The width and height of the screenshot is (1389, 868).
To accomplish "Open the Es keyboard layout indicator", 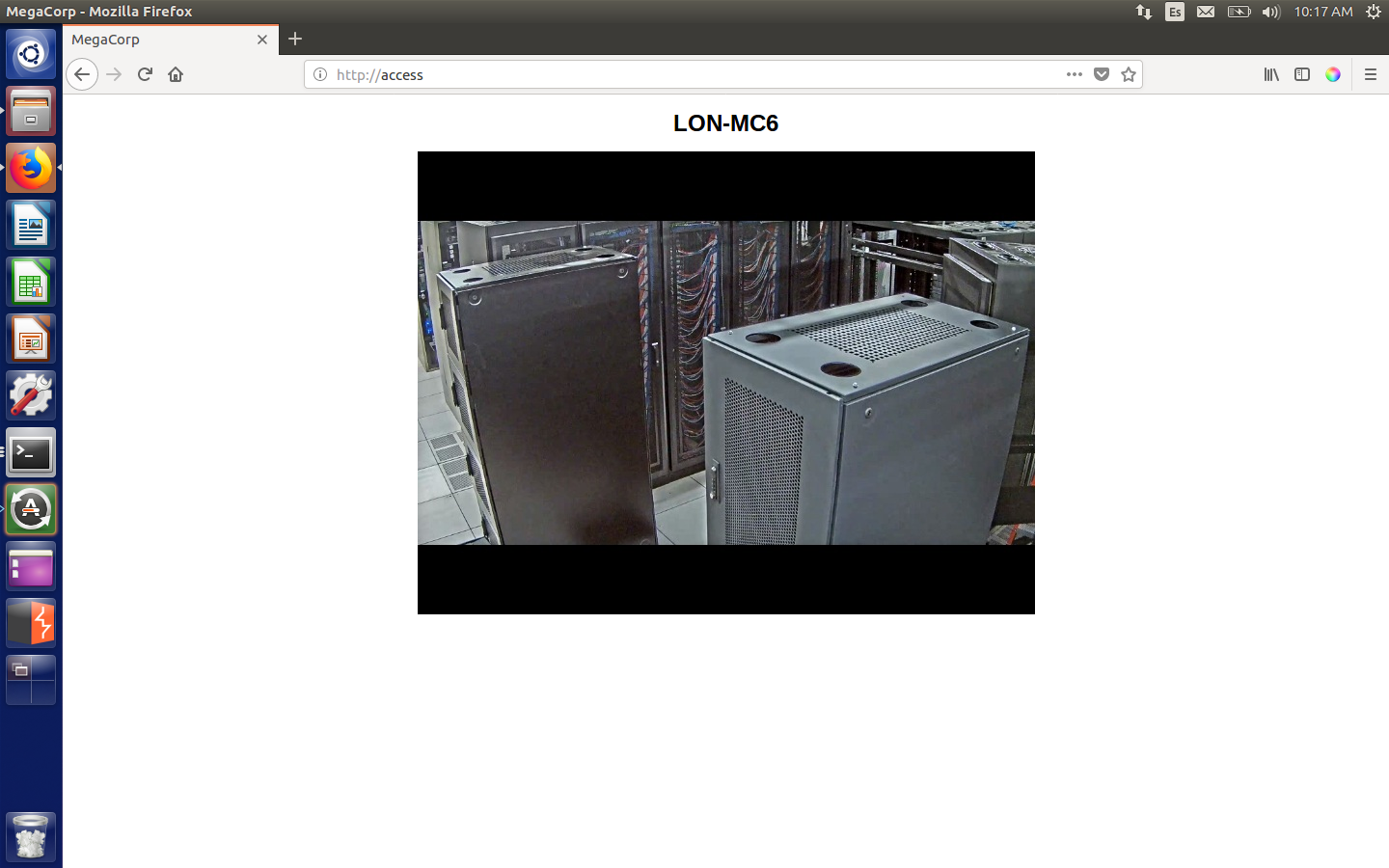I will pyautogui.click(x=1175, y=12).
